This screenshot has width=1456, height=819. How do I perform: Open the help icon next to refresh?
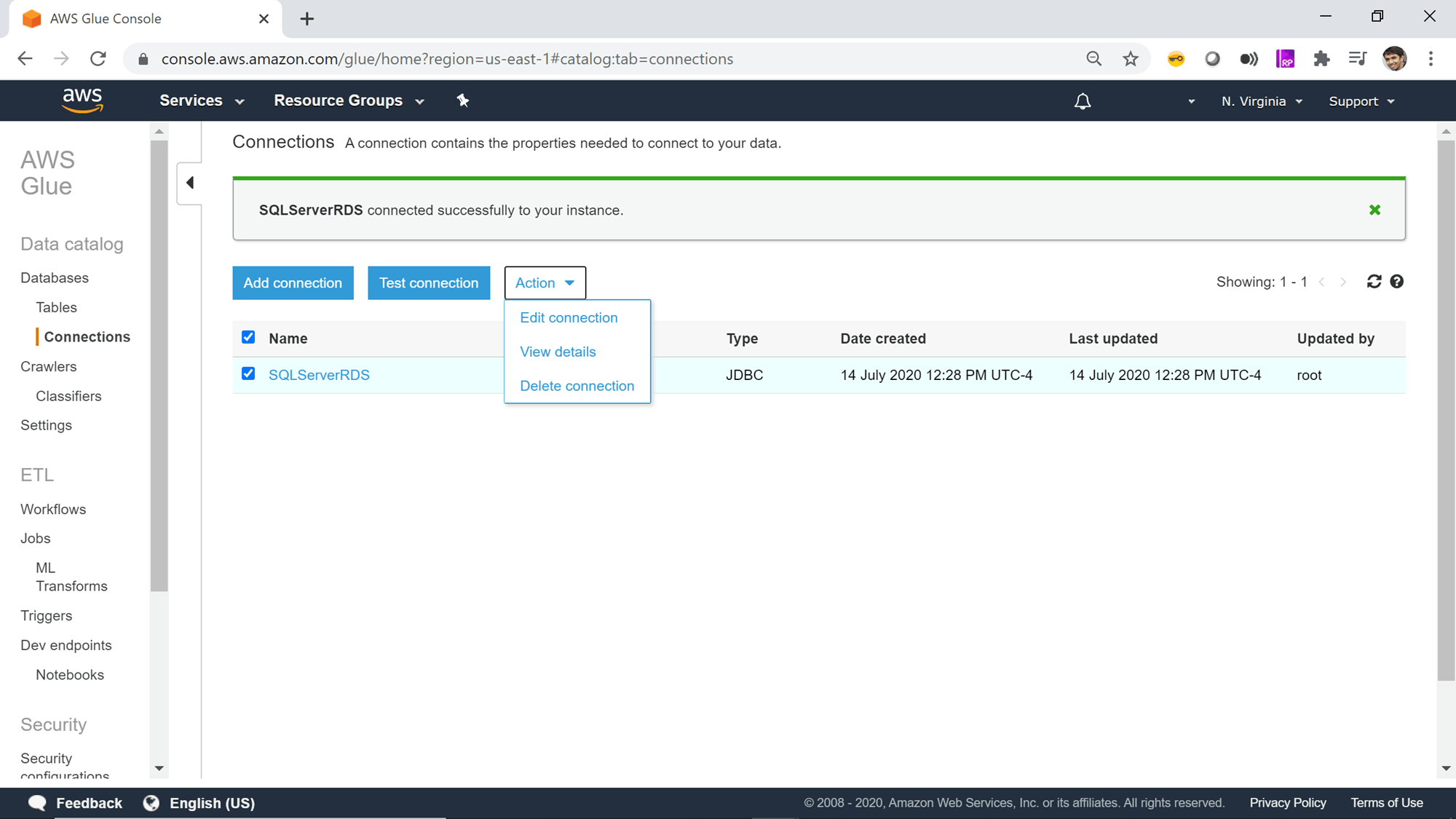click(1396, 282)
